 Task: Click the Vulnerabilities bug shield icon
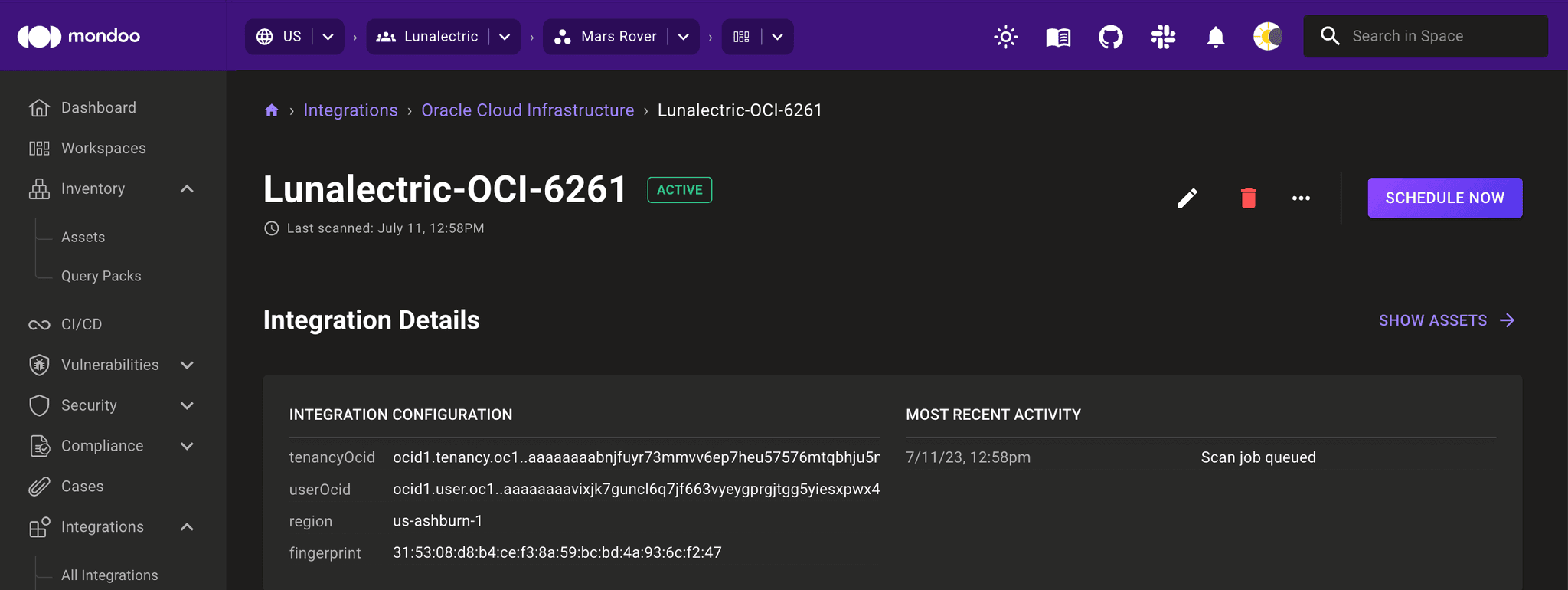[x=39, y=365]
